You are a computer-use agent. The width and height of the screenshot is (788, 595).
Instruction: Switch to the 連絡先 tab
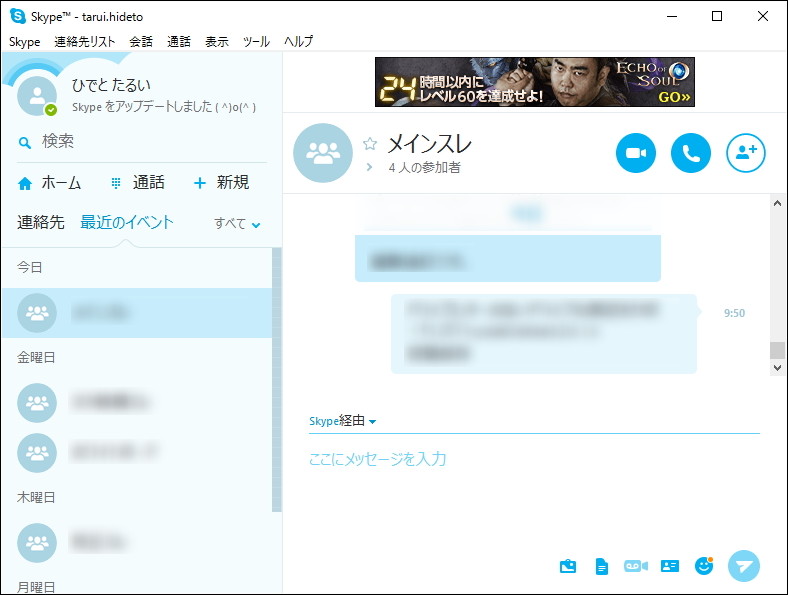(x=41, y=222)
